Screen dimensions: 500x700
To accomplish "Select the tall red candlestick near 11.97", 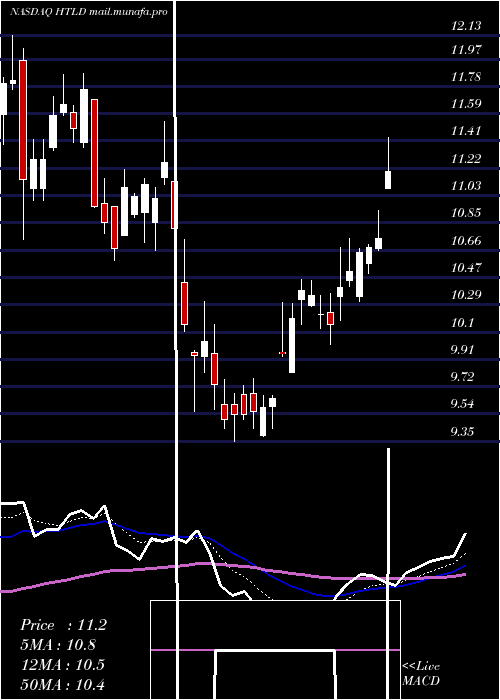I will [23, 120].
